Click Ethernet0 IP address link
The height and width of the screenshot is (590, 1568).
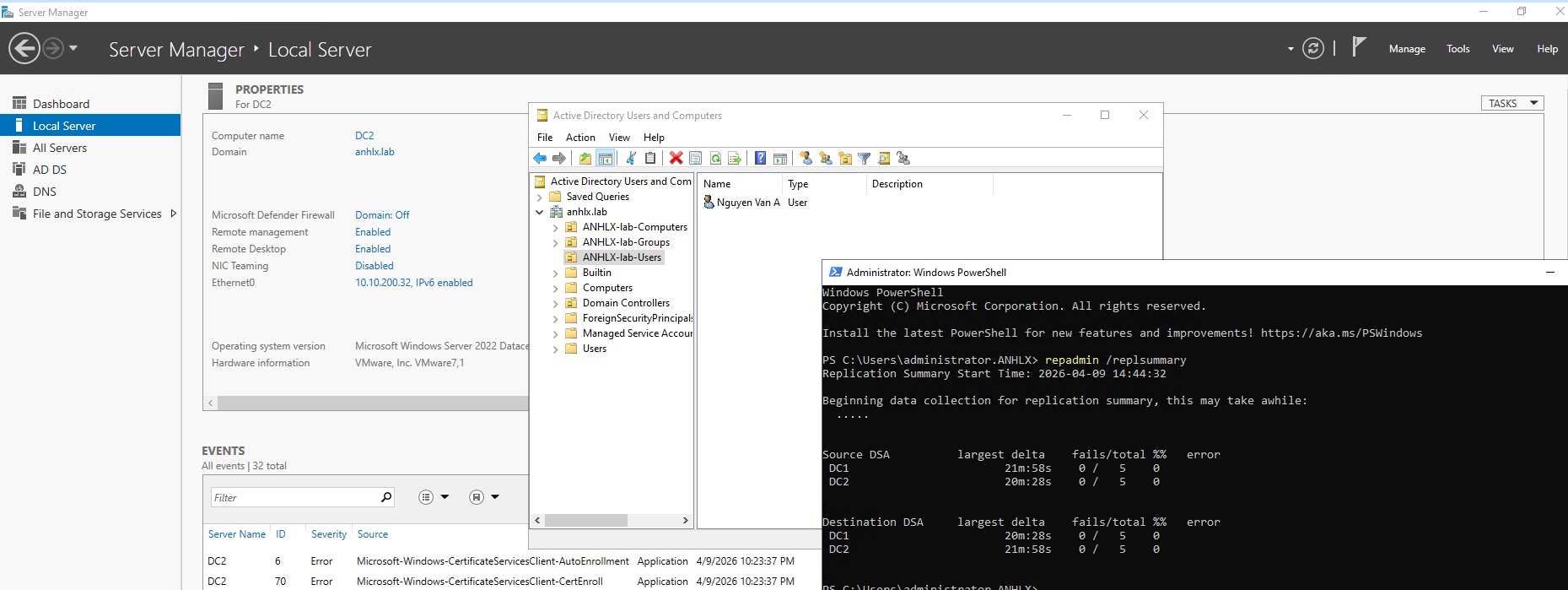click(414, 283)
